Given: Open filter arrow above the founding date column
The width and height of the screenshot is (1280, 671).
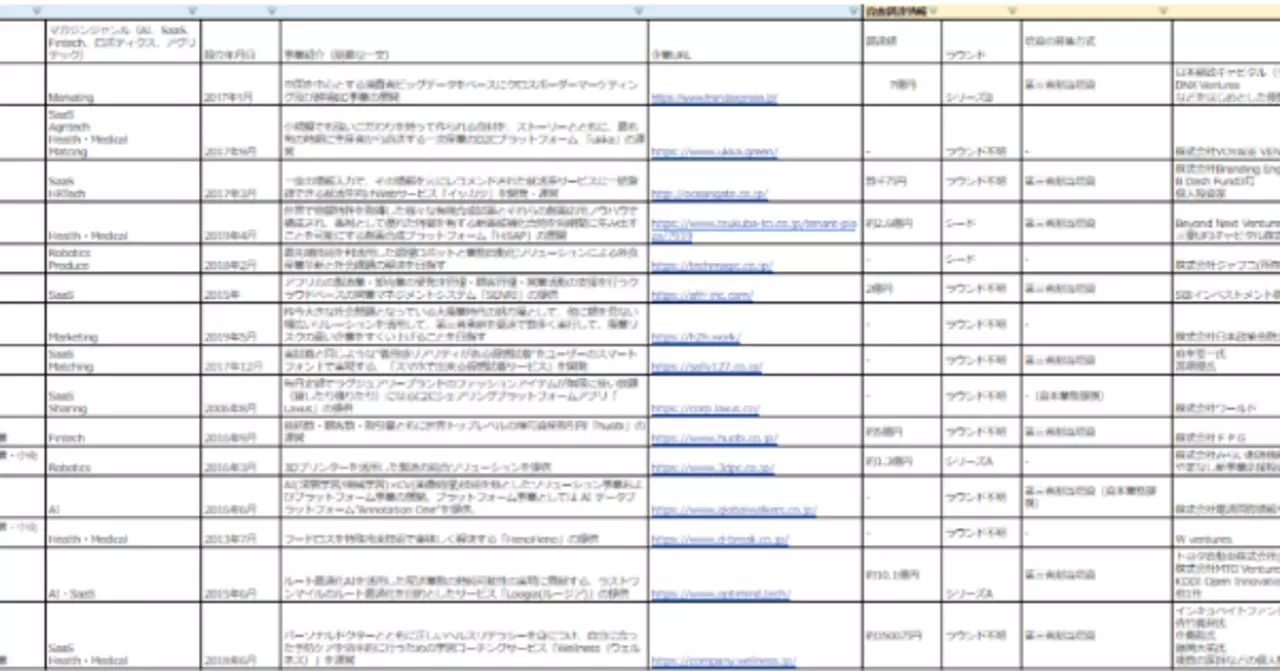Looking at the screenshot, I should coord(272,11).
